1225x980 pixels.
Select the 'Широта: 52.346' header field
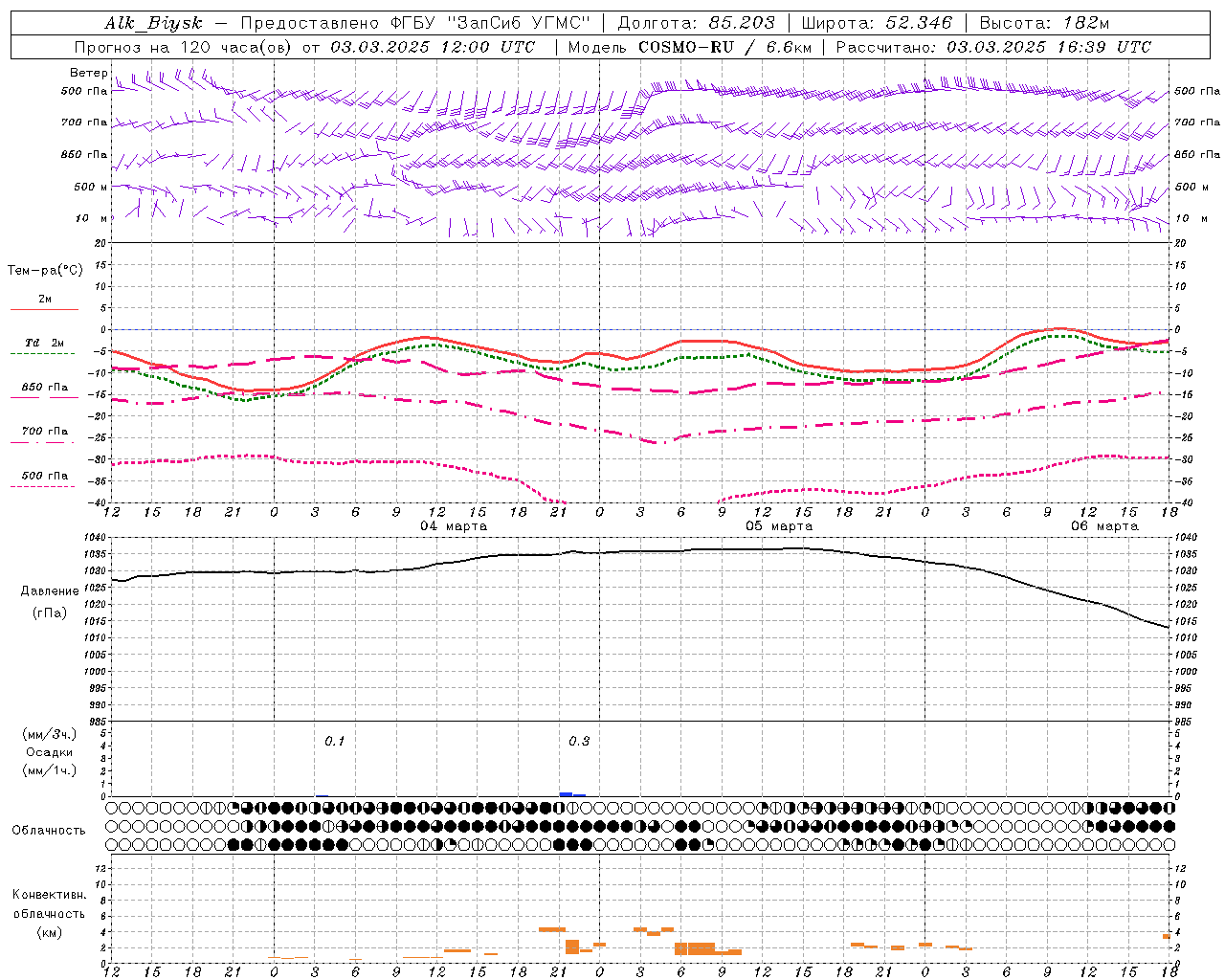click(x=877, y=23)
